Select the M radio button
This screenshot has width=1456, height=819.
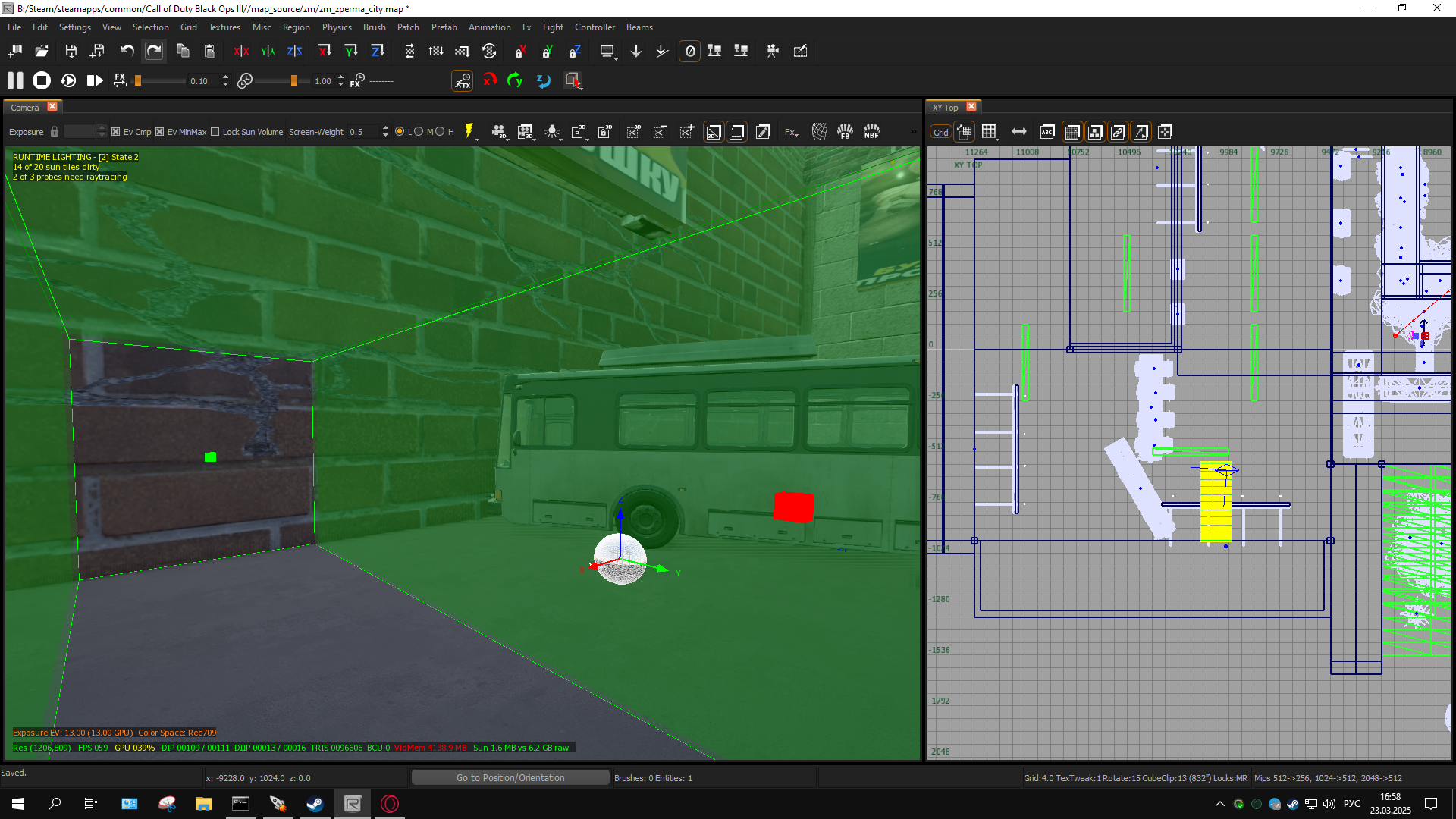point(419,132)
